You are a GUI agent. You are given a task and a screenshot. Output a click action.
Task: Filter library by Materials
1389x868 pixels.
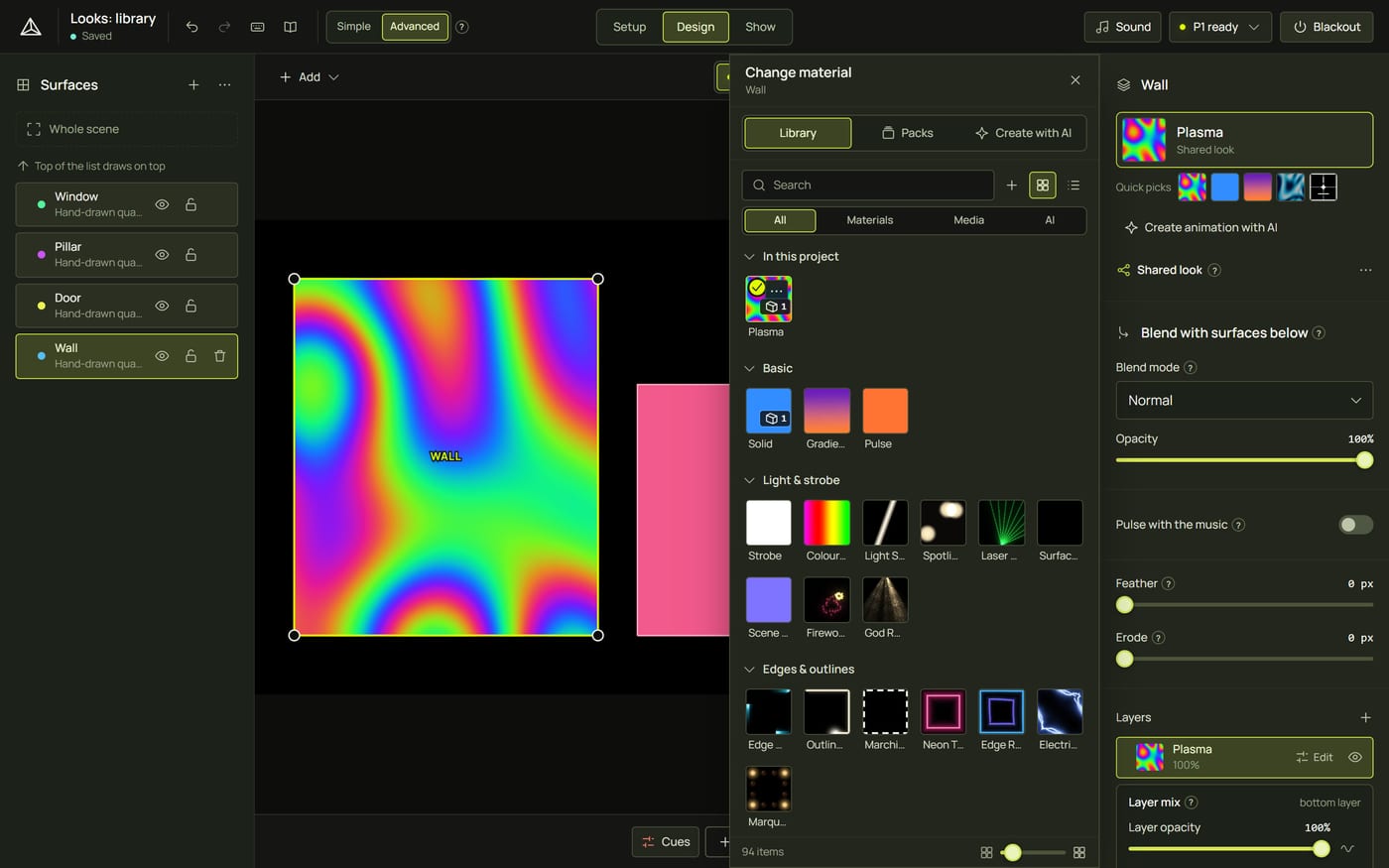pos(869,220)
